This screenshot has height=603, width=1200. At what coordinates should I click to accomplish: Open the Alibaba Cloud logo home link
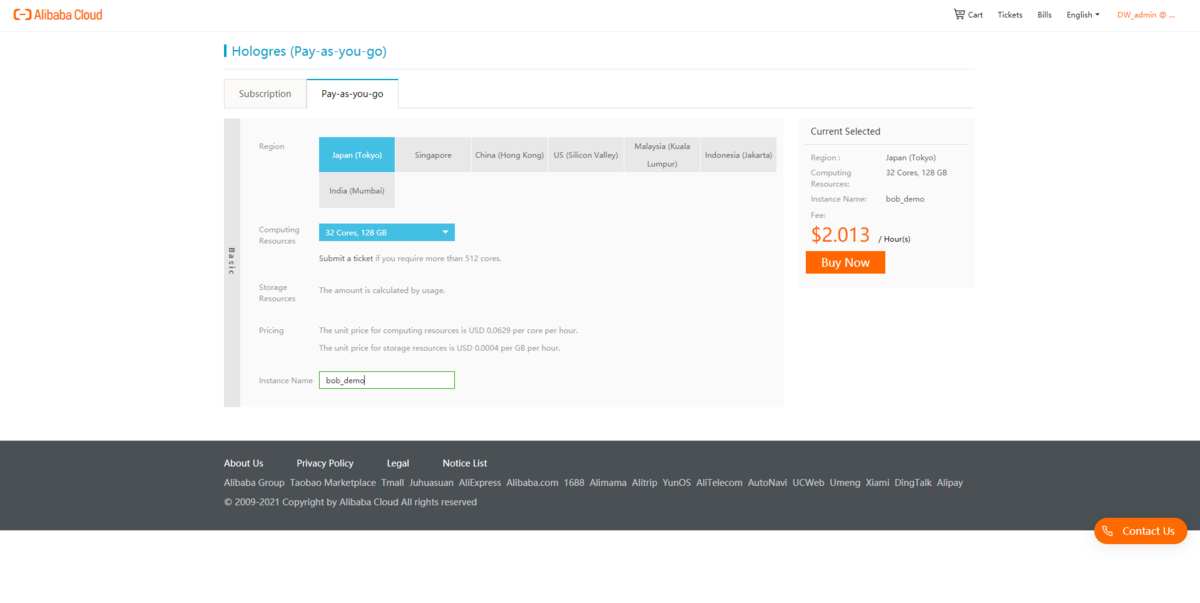57,15
